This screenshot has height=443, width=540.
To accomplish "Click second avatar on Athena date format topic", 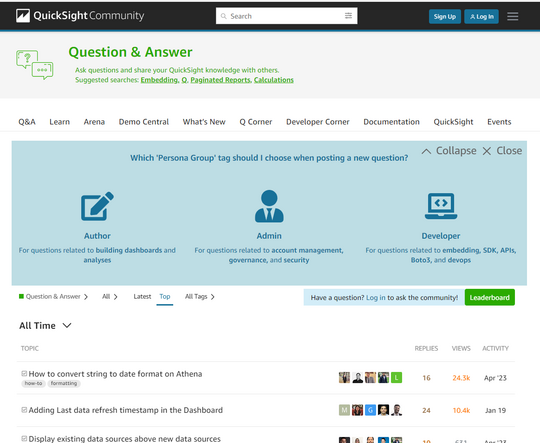I will 357,378.
